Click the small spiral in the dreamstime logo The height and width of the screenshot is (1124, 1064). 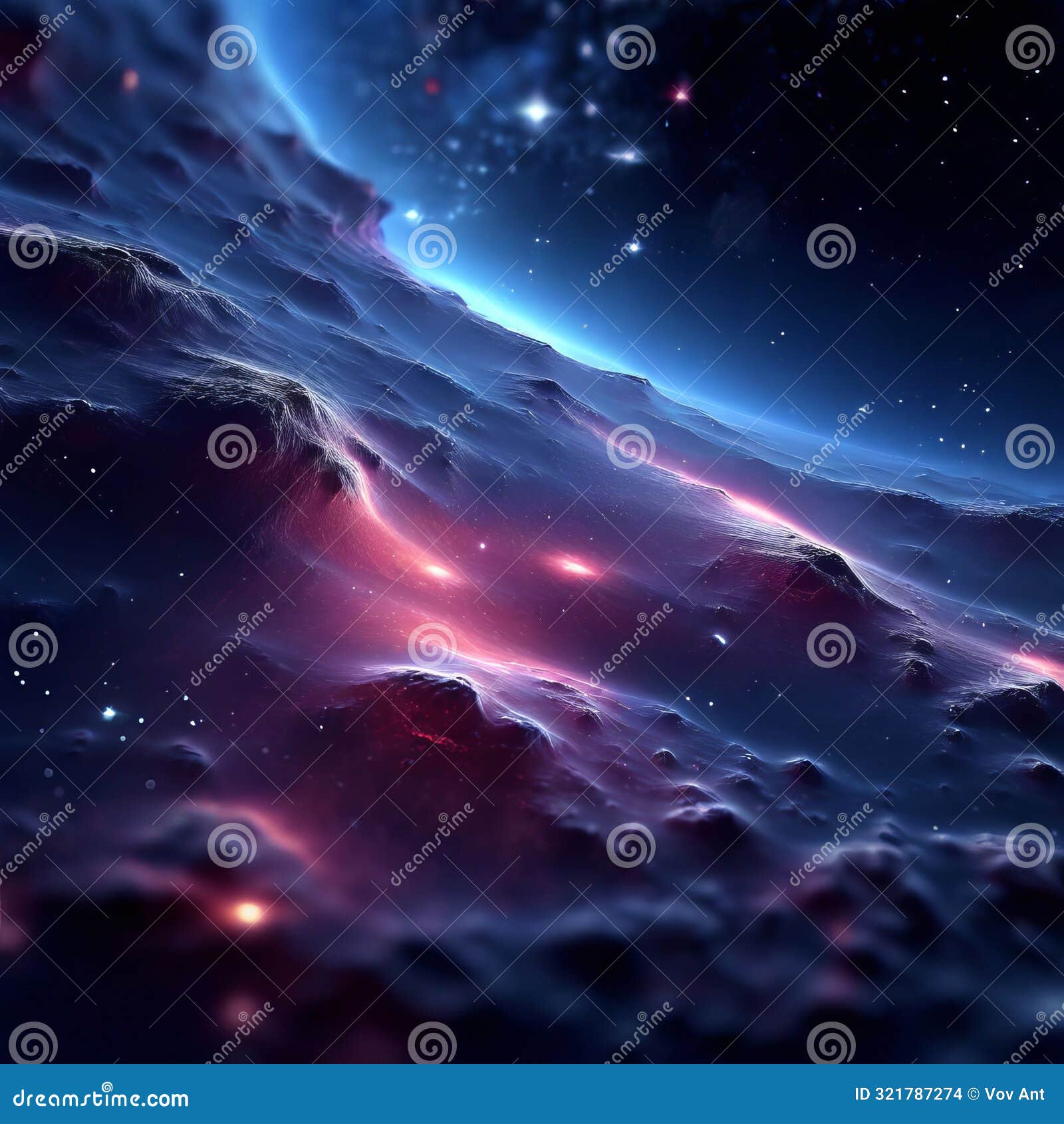[106, 1085]
